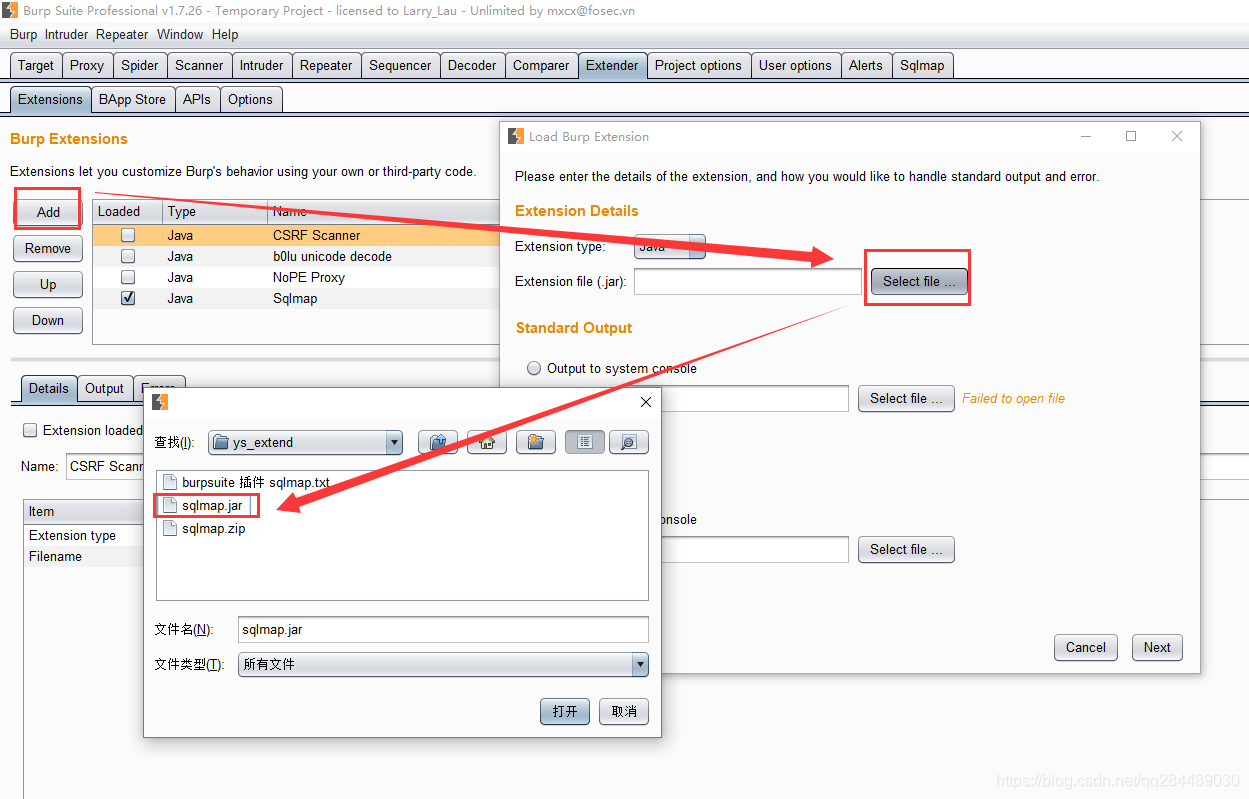
Task: Switch to the Extender tab
Action: click(612, 65)
